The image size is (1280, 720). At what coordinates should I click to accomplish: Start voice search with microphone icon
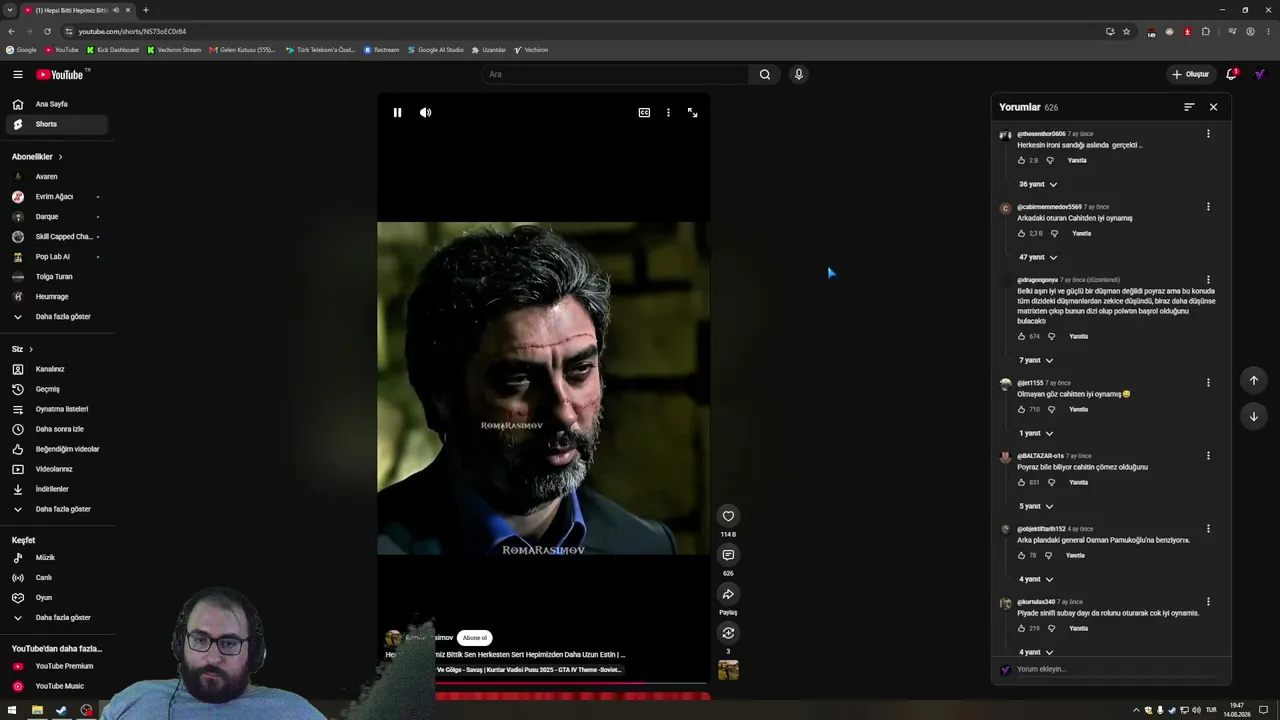pos(798,74)
